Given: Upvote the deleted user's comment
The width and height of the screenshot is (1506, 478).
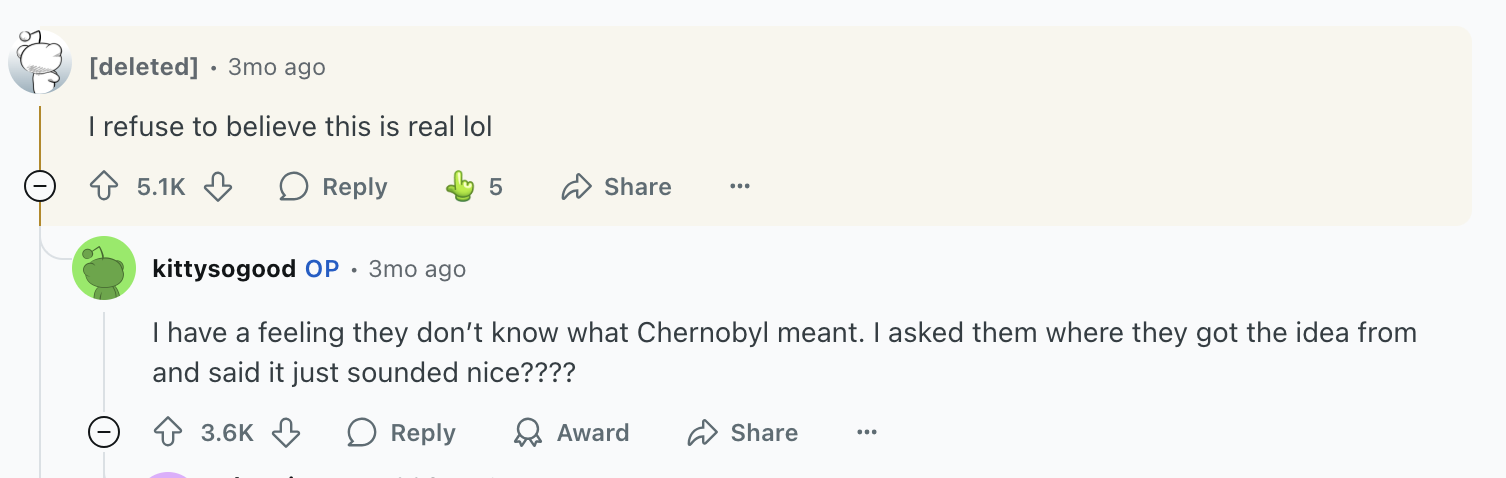Looking at the screenshot, I should pyautogui.click(x=105, y=187).
